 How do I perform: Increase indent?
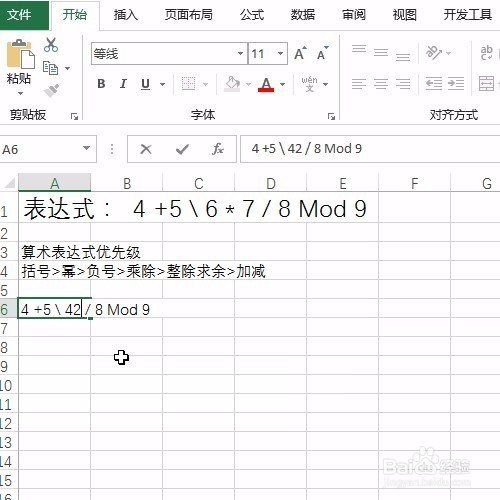coord(456,84)
